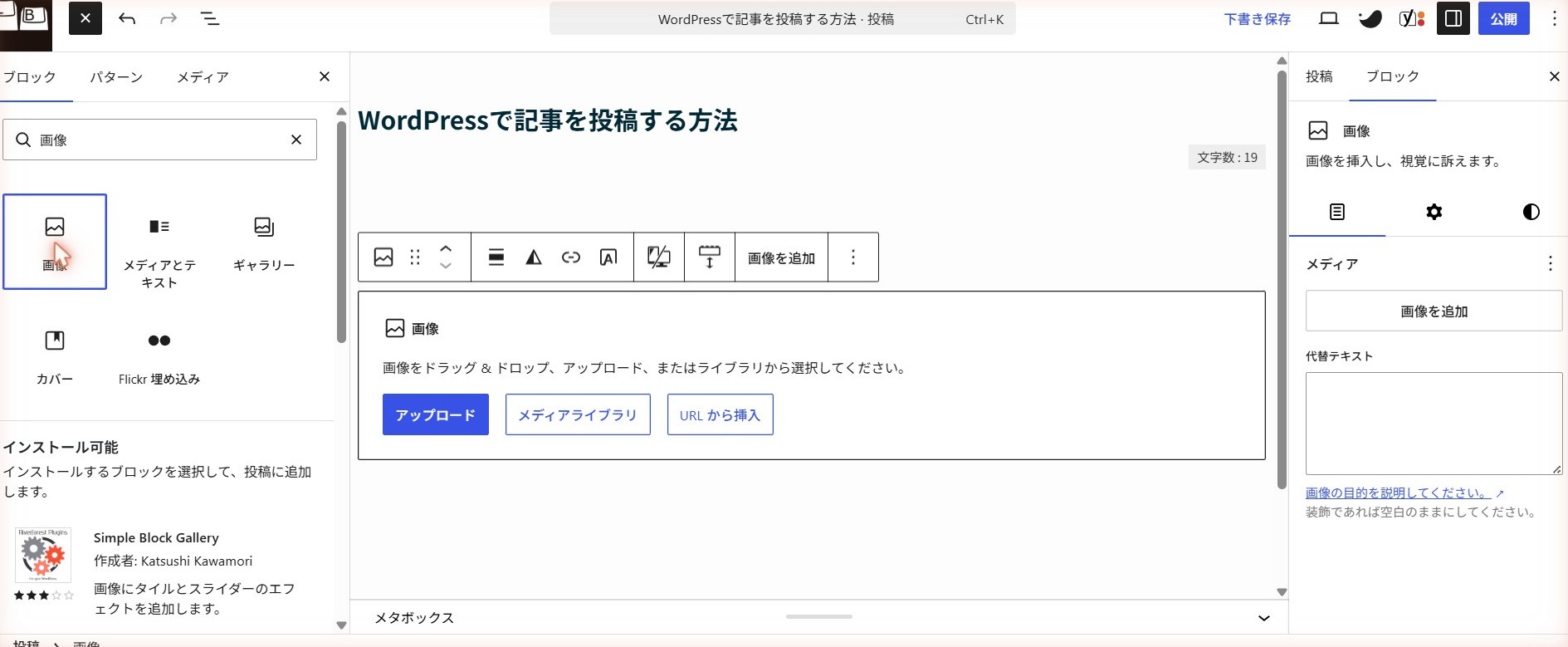Focus the 代替テキスト textarea
Screen dimensions: 1568x647
pos(1434,424)
